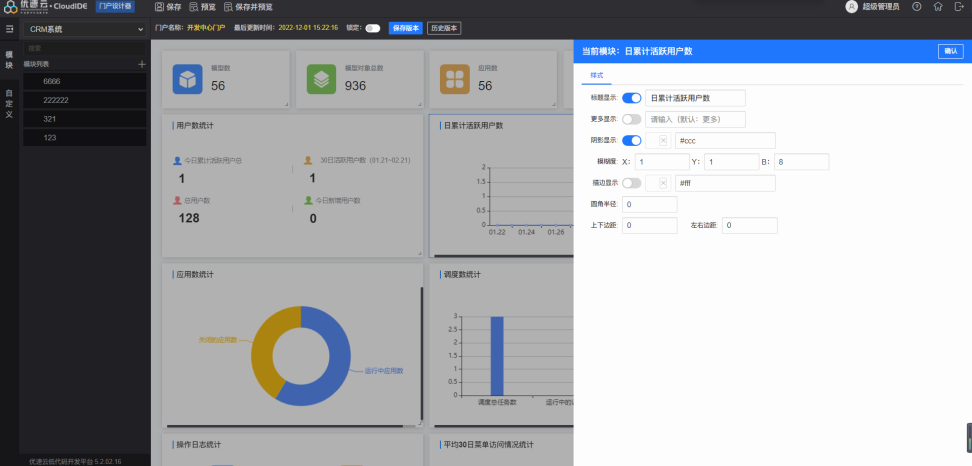Screen dimensions: 972x466
Task: Click the blur B value field
Action: 802,162
